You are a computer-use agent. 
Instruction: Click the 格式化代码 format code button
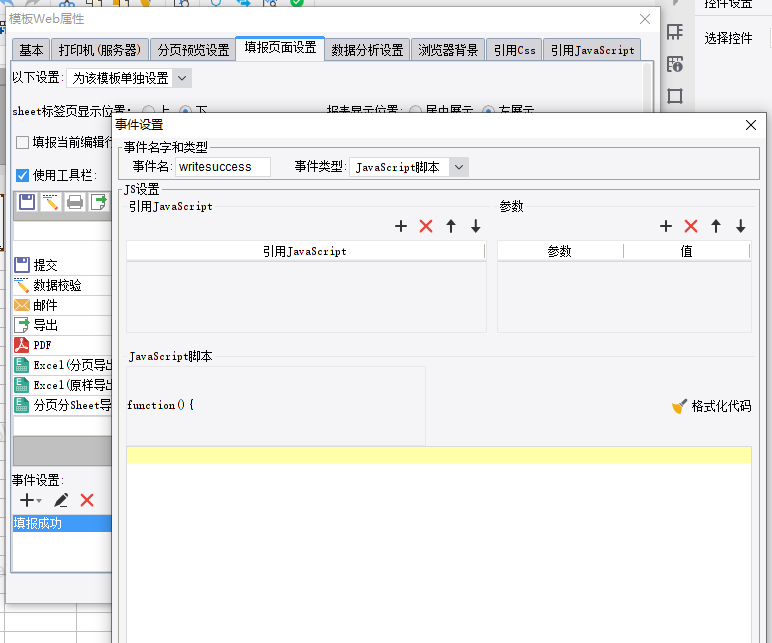click(711, 406)
